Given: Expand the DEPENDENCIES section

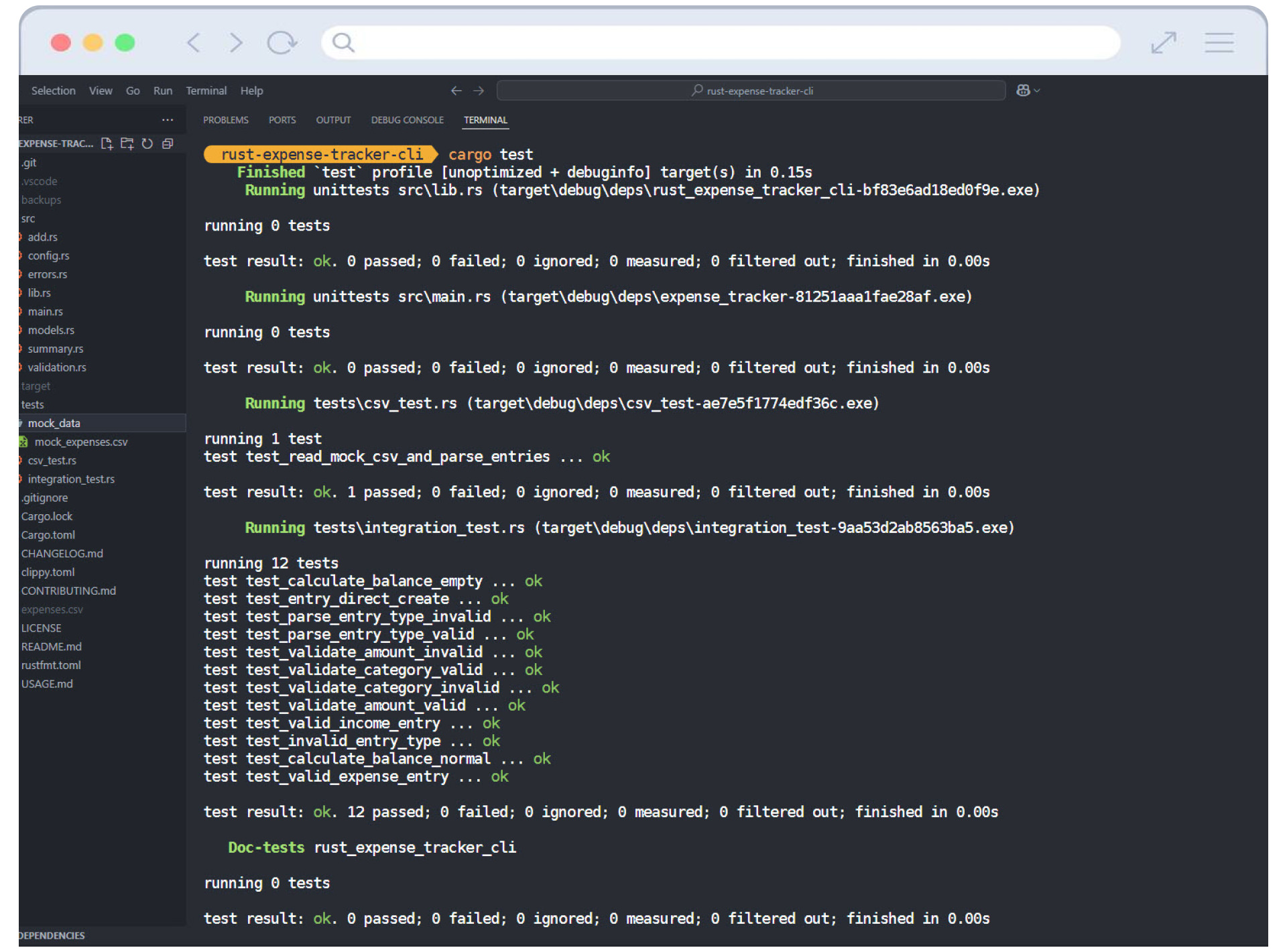Looking at the screenshot, I should [52, 935].
